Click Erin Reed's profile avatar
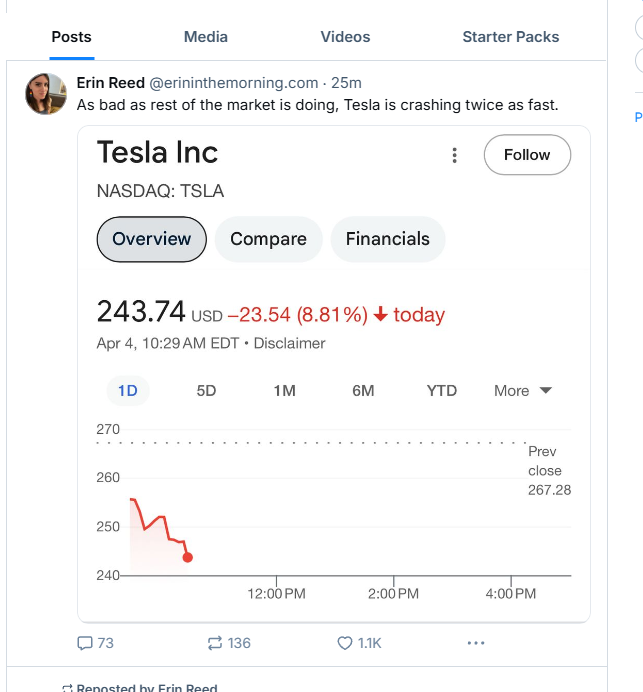The image size is (643, 692). click(46, 93)
